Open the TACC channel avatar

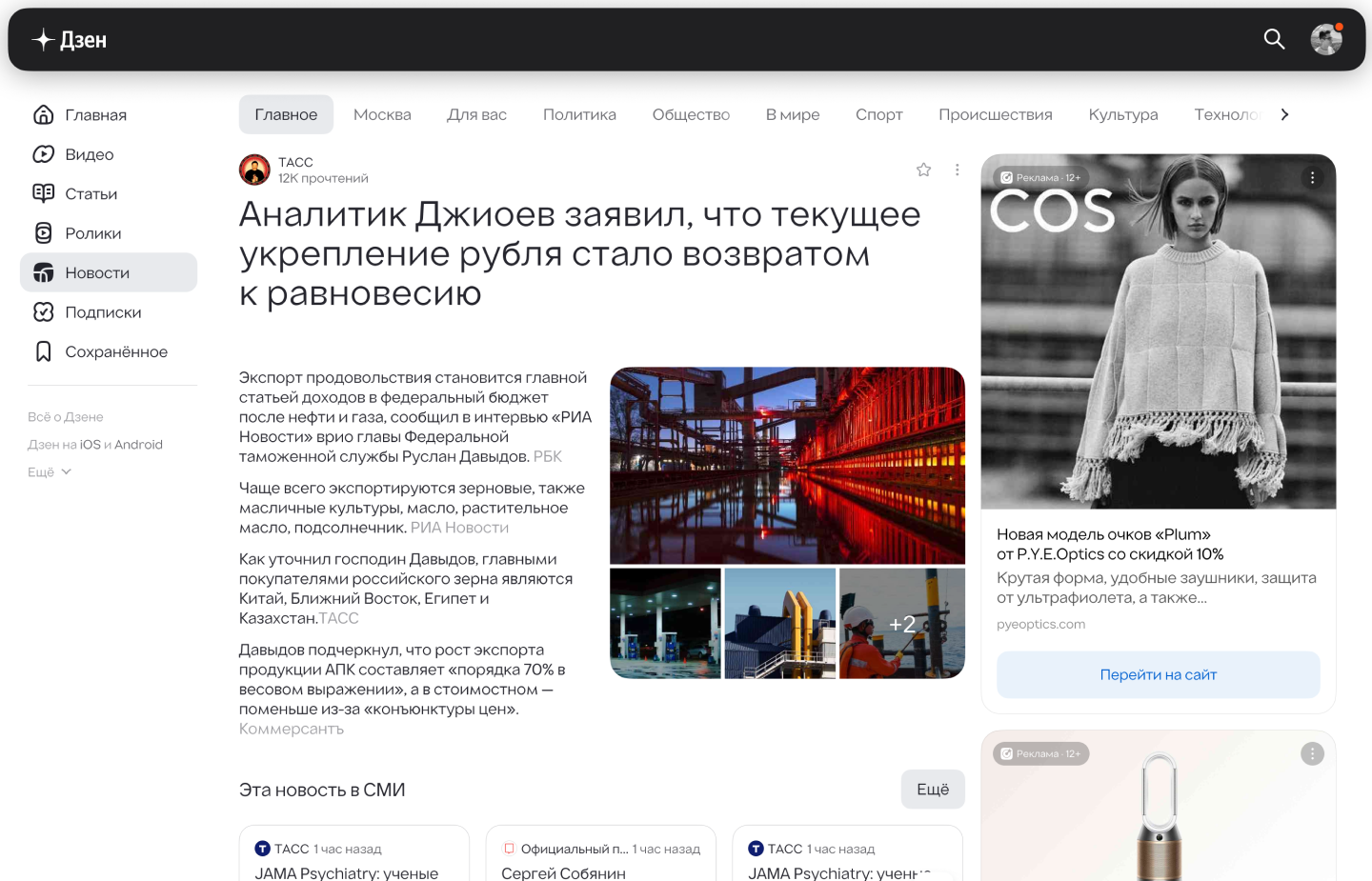tap(253, 169)
